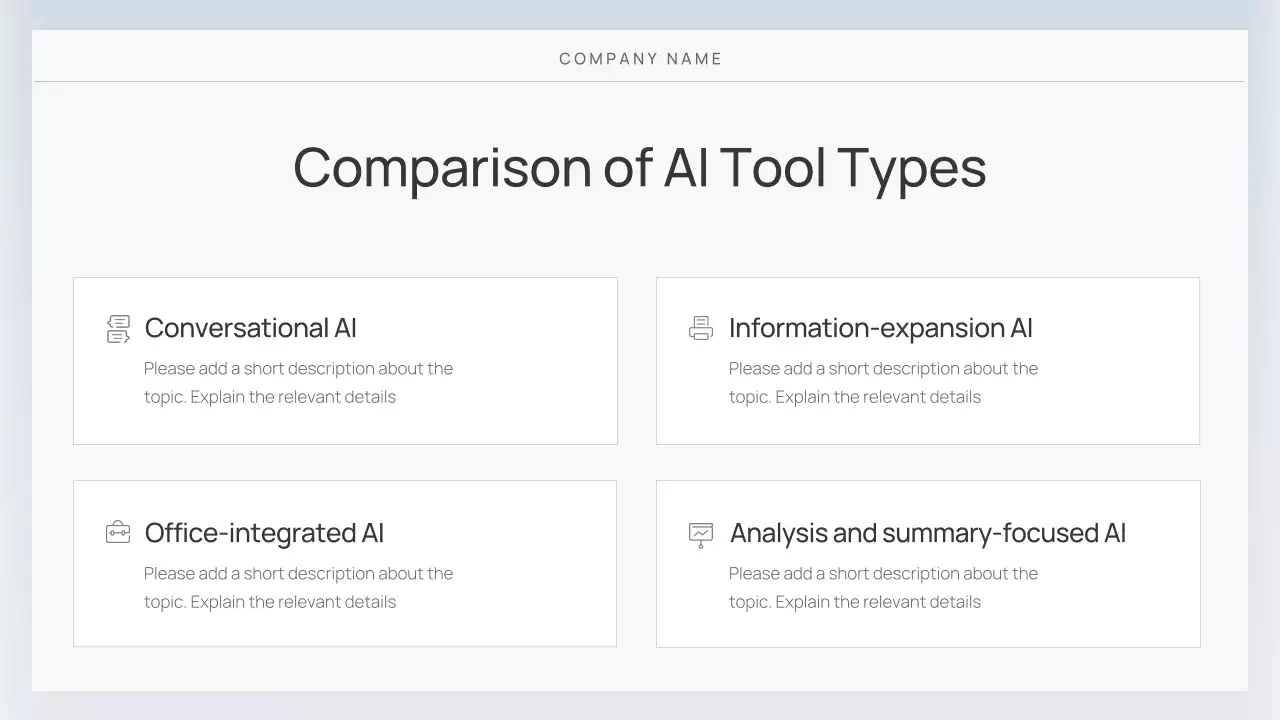Select the description under Analysis and summary-focused AI
The image size is (1280, 720).
pyautogui.click(x=883, y=588)
